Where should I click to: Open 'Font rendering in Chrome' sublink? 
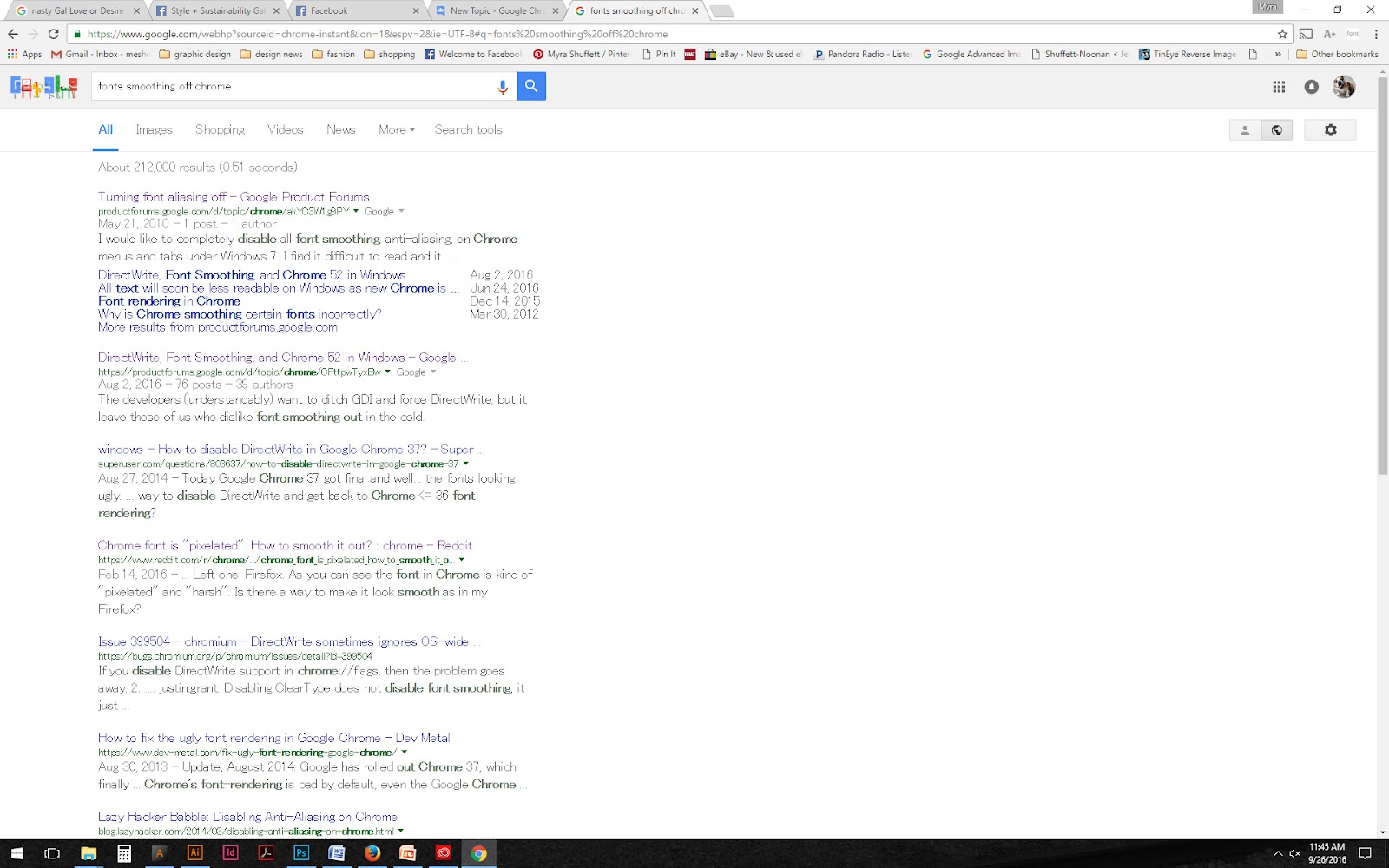pos(169,301)
